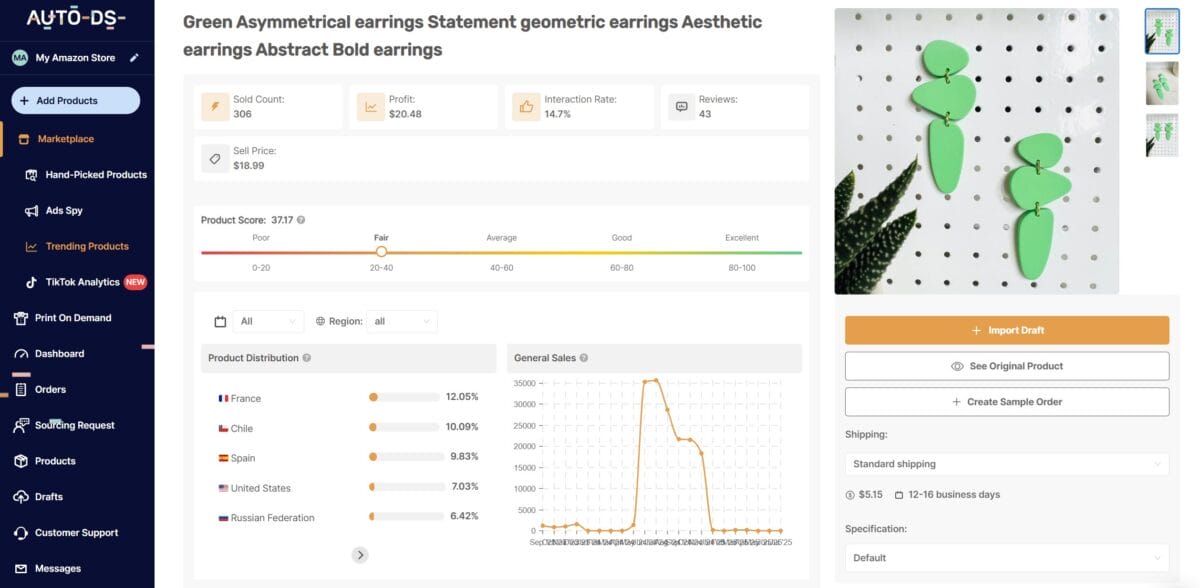The image size is (1200, 588).
Task: Go to TikTok Analytics section
Action: (x=82, y=282)
